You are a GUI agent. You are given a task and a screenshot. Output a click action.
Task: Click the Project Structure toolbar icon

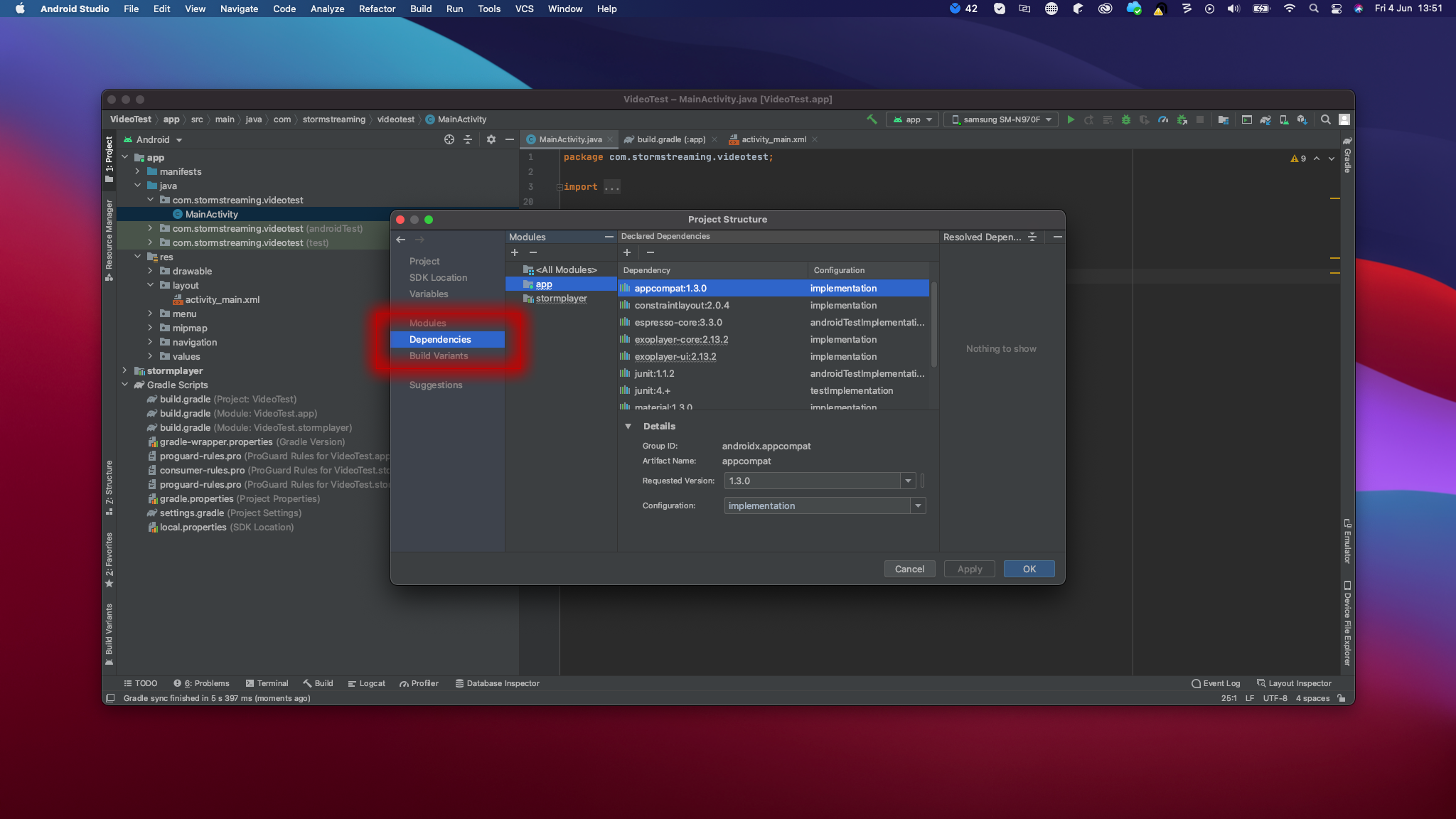1224,119
